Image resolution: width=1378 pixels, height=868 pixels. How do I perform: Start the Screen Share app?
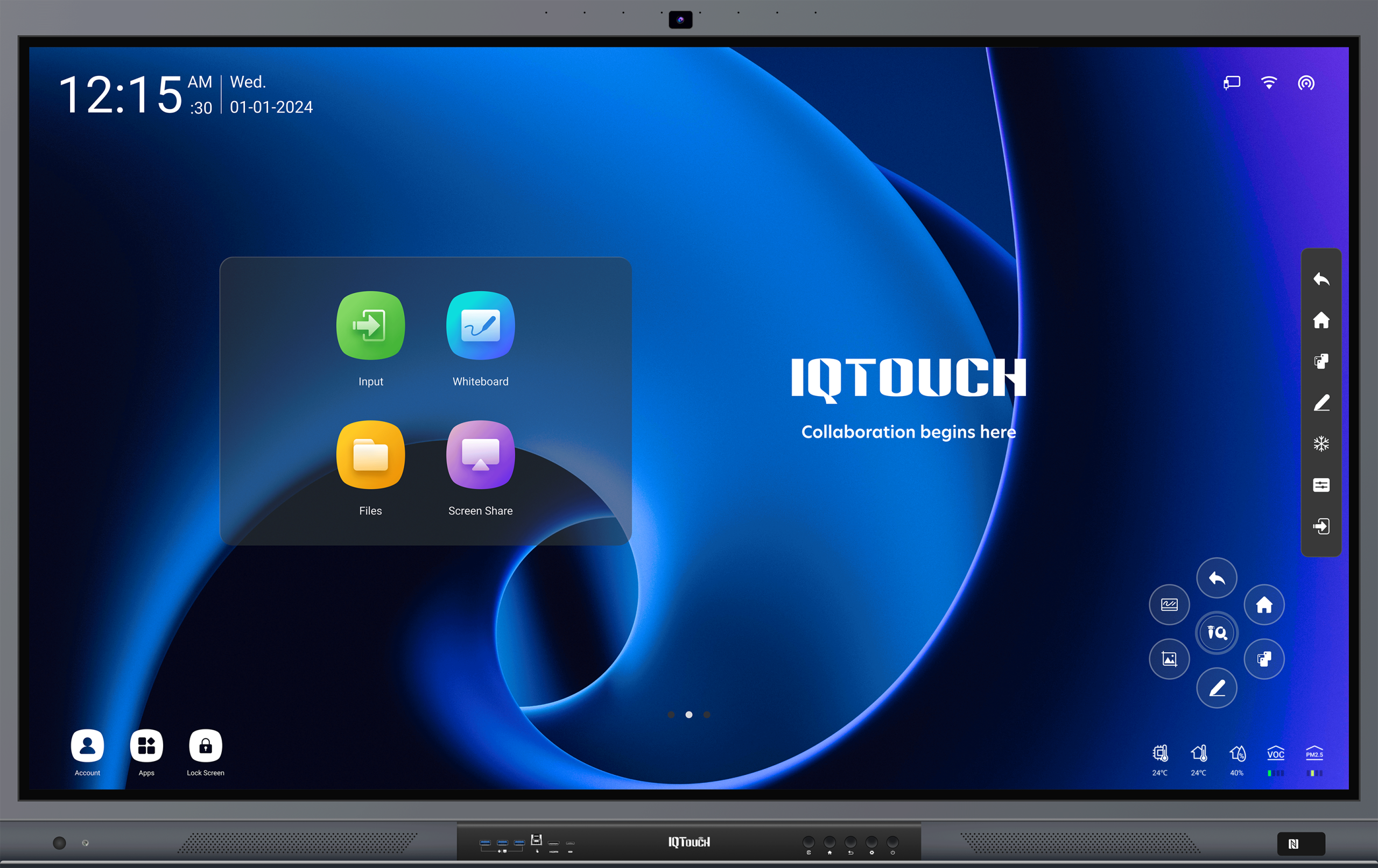[x=480, y=455]
